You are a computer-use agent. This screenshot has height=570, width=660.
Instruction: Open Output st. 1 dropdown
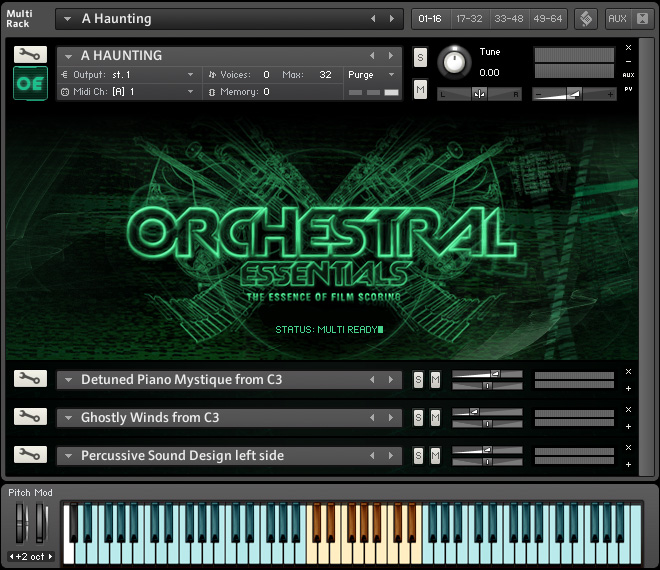click(x=191, y=75)
